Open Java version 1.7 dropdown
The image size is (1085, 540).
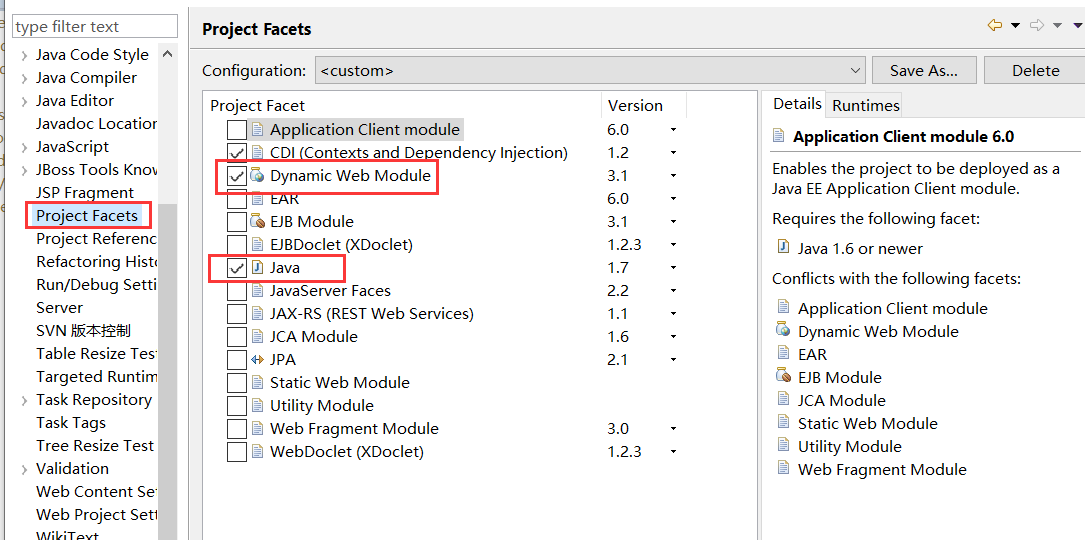click(x=673, y=268)
